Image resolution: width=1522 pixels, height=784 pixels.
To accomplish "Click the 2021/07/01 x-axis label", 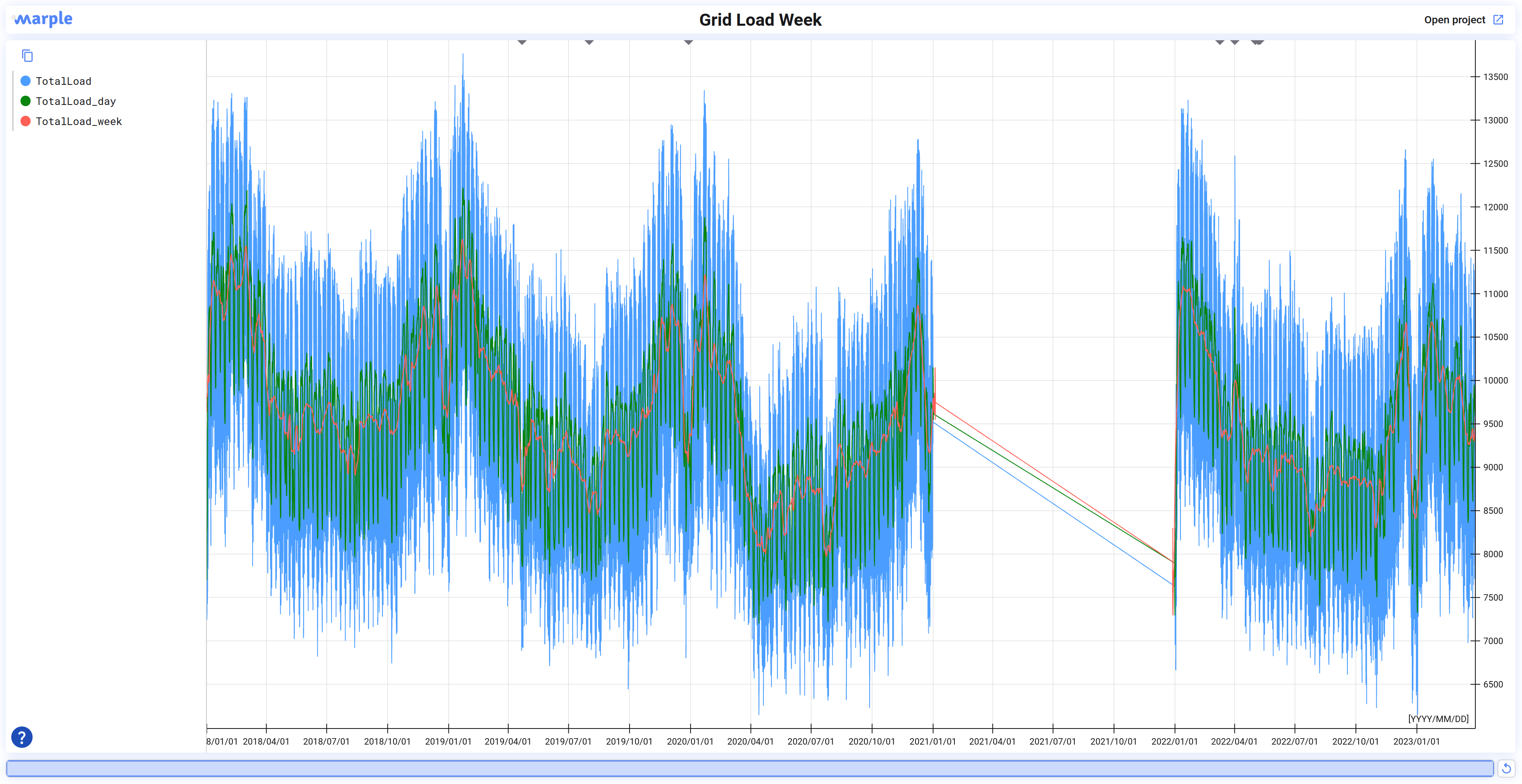I will pyautogui.click(x=1052, y=741).
